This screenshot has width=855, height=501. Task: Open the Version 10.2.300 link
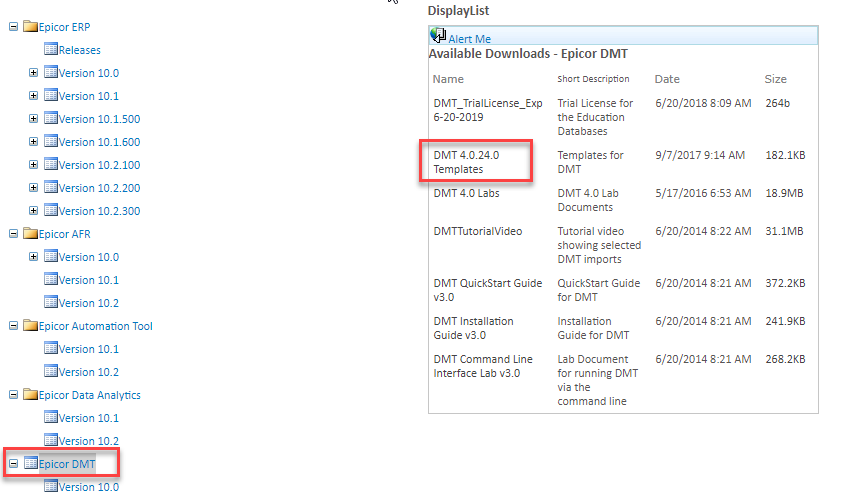tap(100, 211)
